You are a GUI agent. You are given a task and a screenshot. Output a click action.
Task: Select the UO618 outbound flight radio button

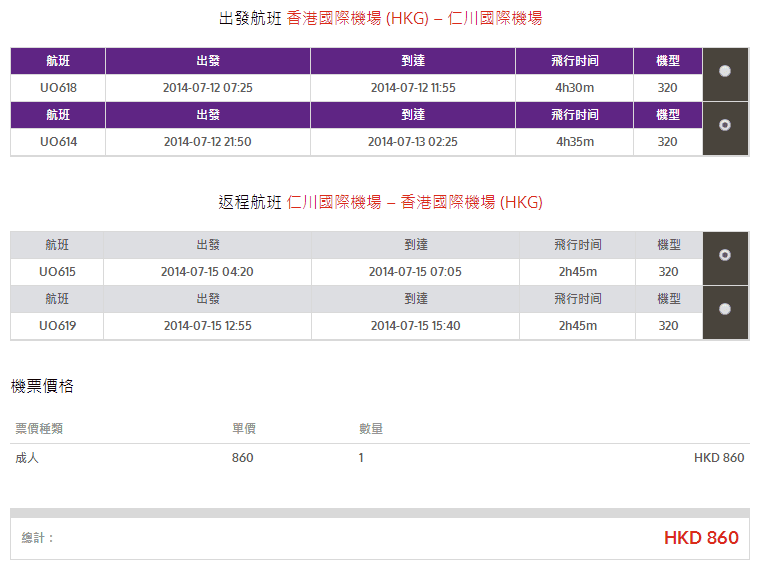pos(725,71)
